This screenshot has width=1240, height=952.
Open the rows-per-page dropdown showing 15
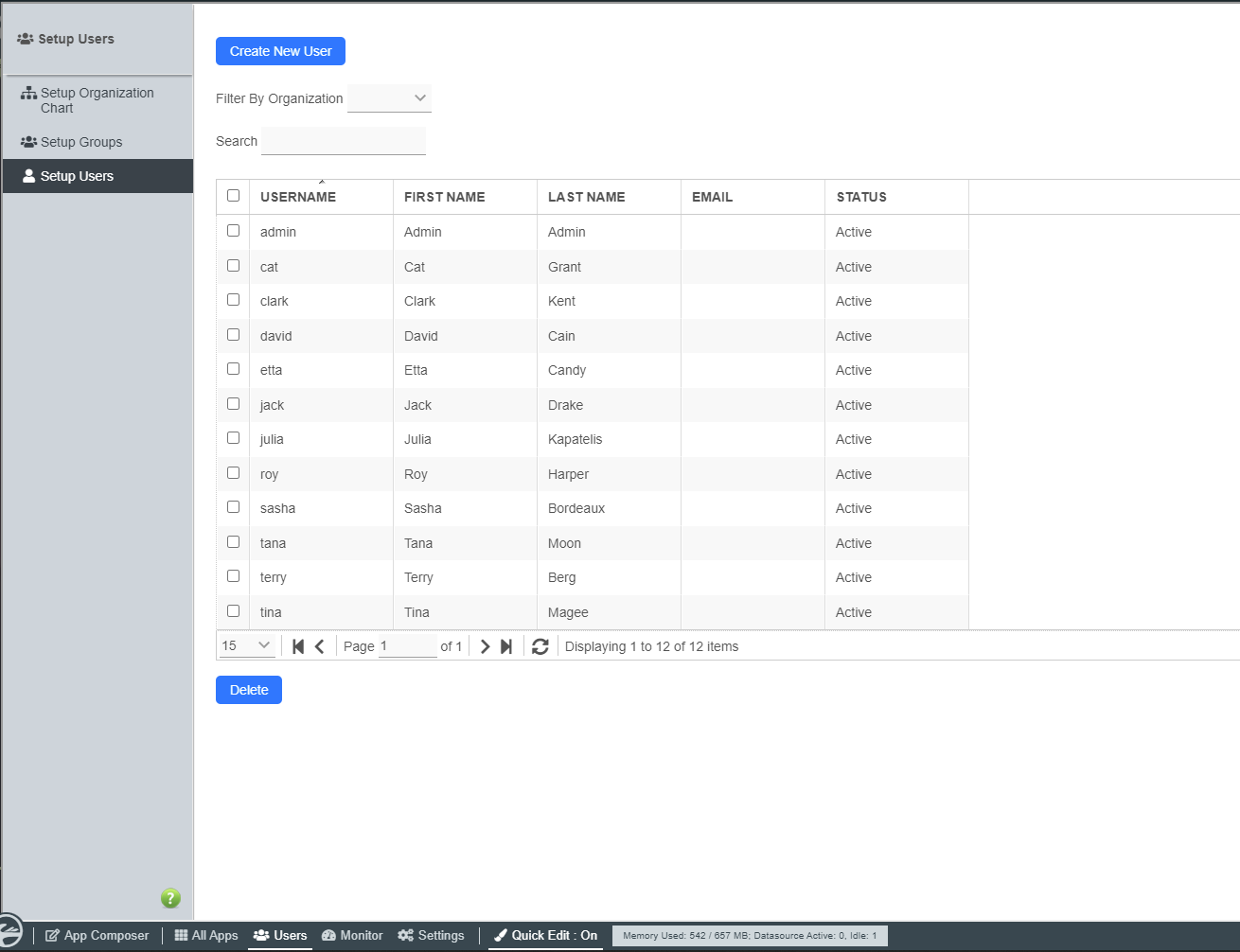(247, 645)
